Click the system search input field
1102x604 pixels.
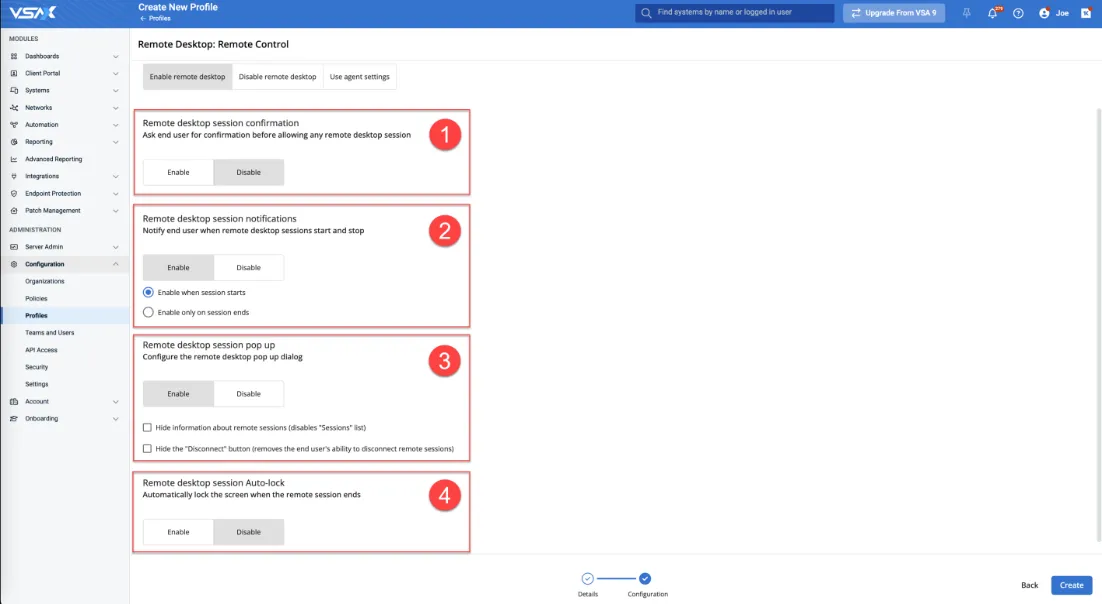click(x=740, y=13)
